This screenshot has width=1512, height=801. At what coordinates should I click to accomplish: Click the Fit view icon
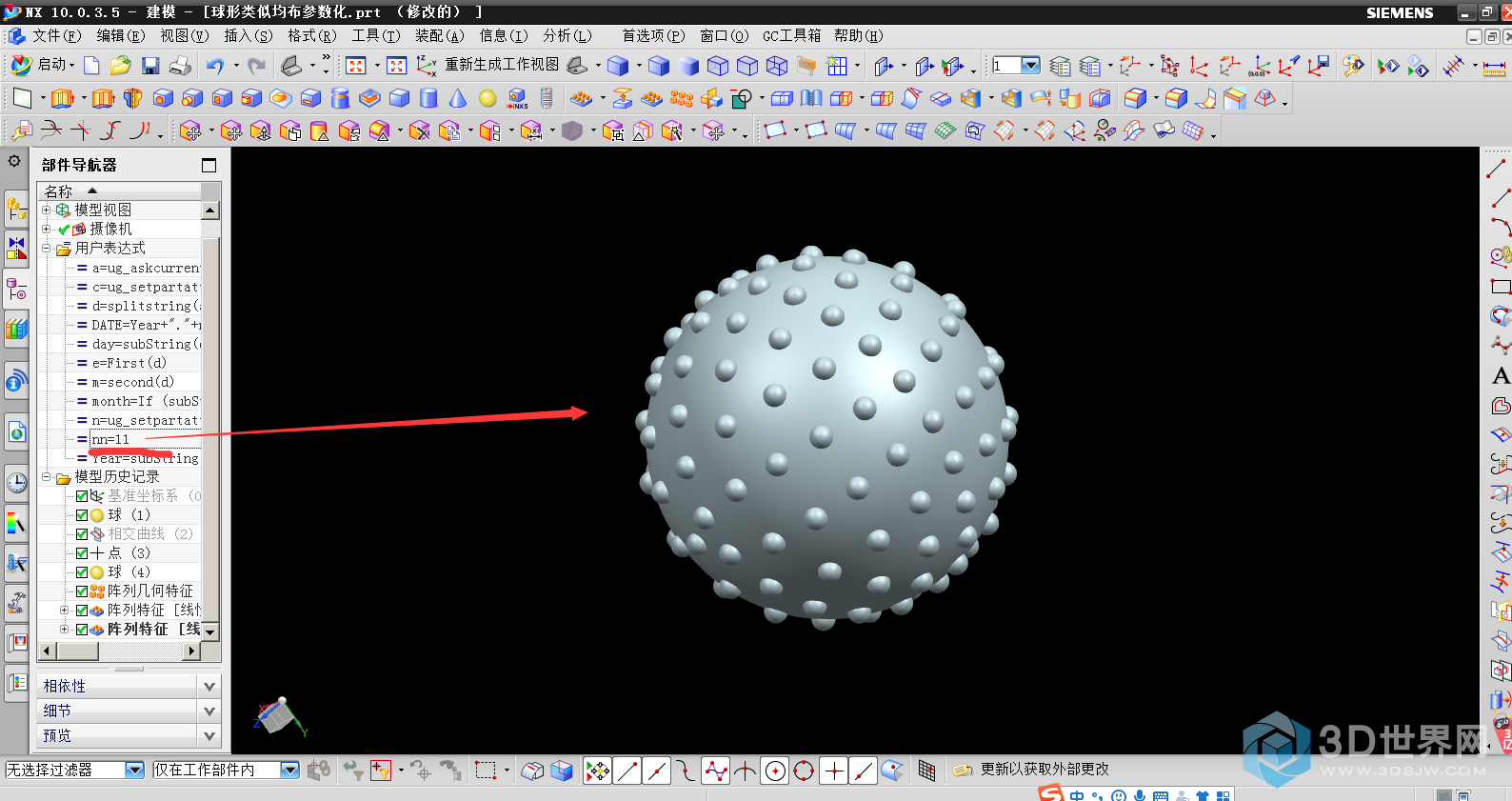coord(356,66)
